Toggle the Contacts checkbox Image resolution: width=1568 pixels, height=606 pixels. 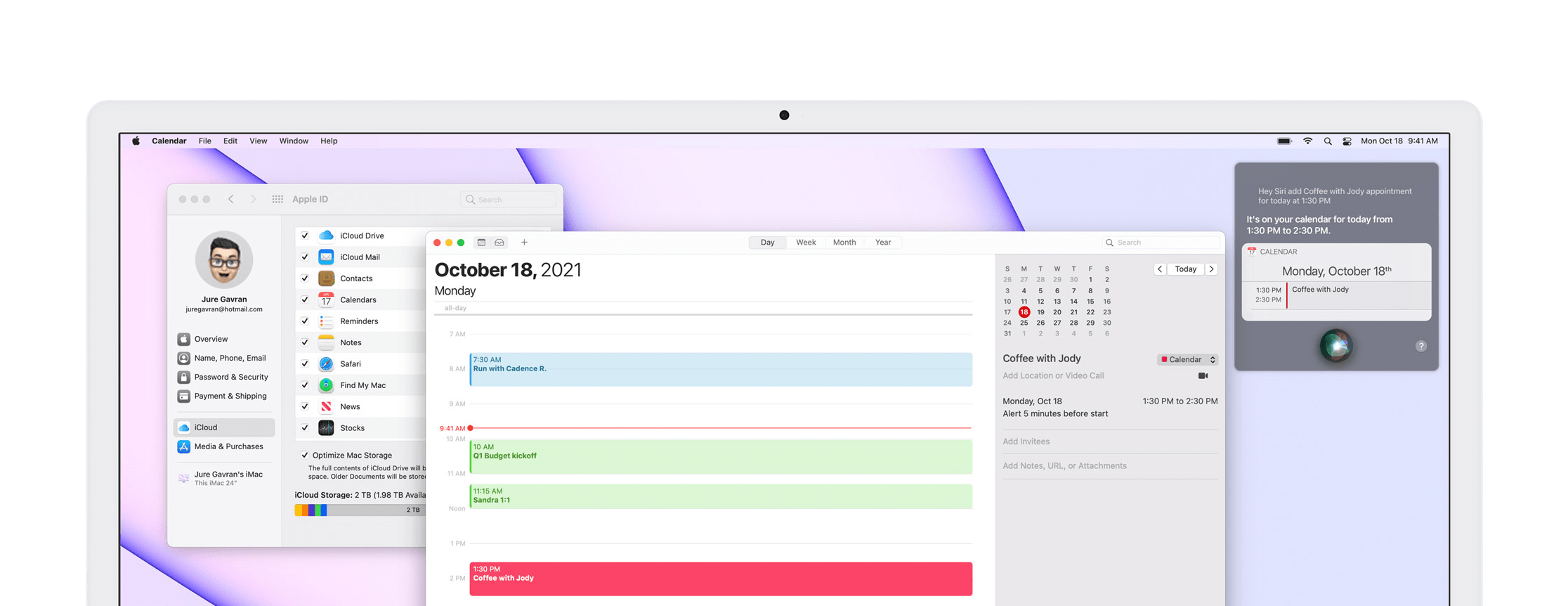pos(305,278)
